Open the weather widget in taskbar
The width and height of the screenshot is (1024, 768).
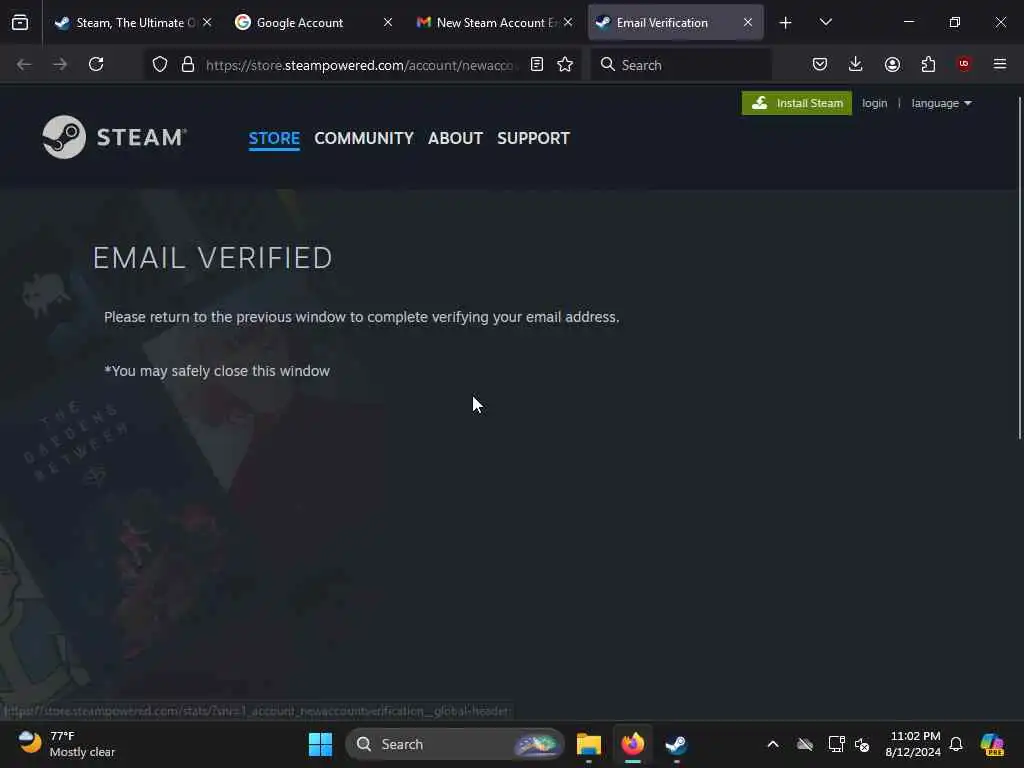pos(65,744)
